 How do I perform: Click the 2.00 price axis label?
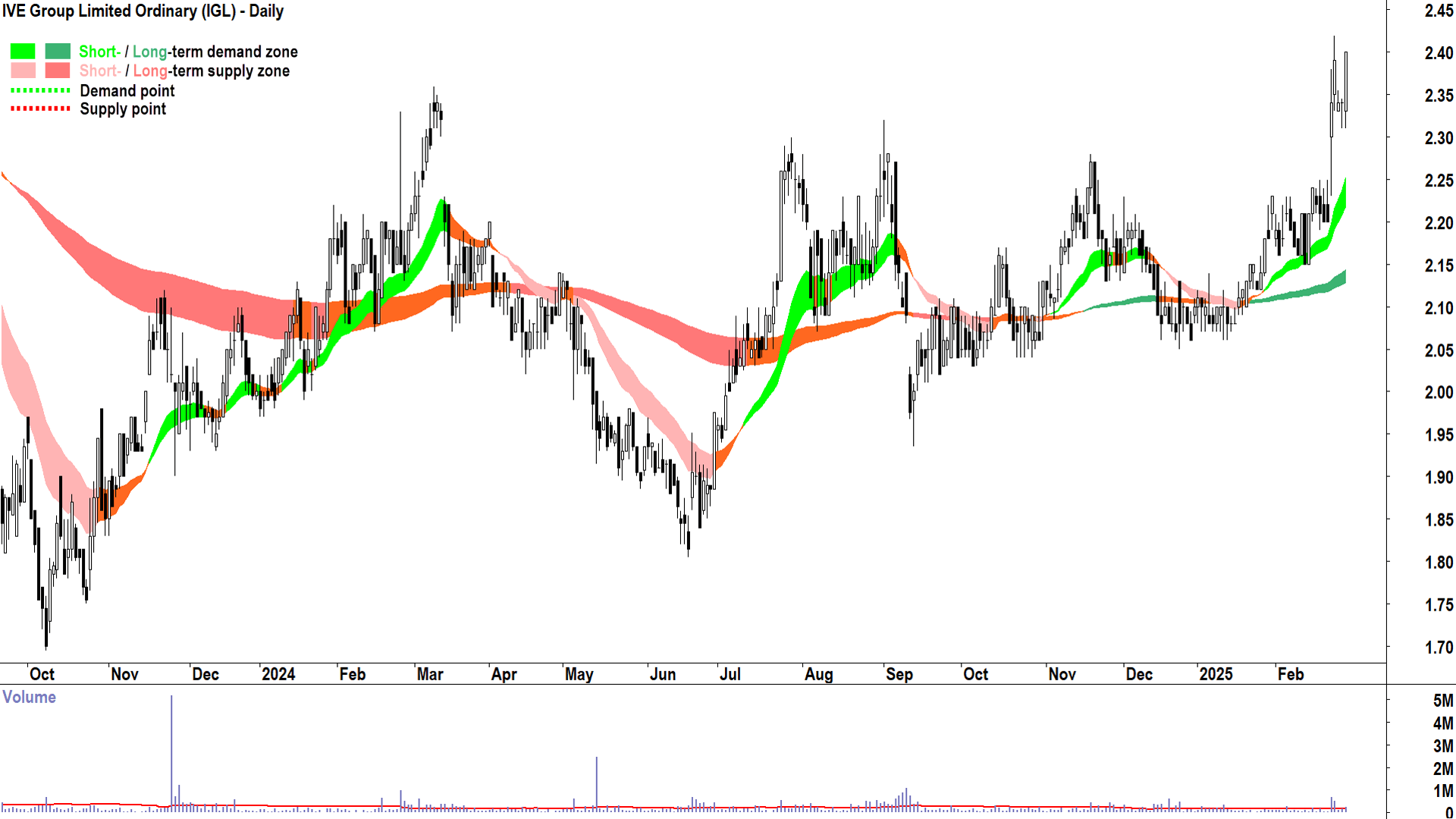click(1438, 392)
